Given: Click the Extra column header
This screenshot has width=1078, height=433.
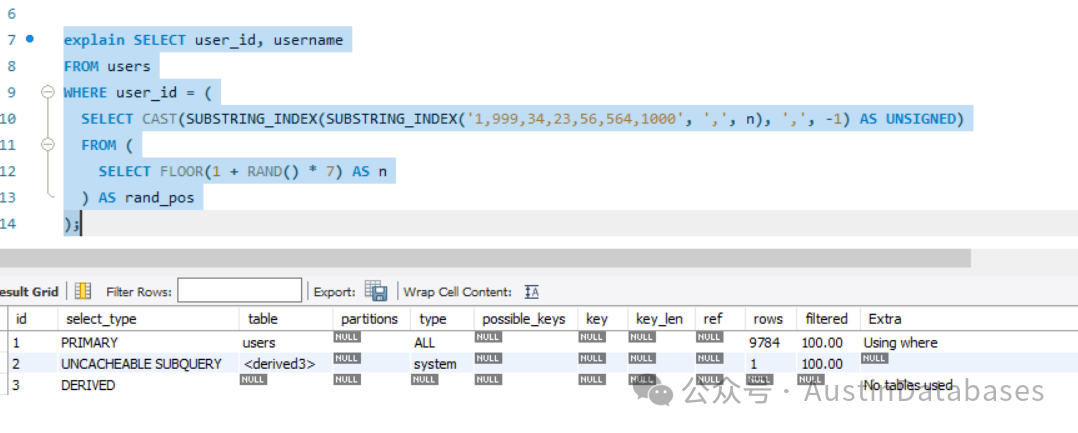Looking at the screenshot, I should tap(884, 319).
